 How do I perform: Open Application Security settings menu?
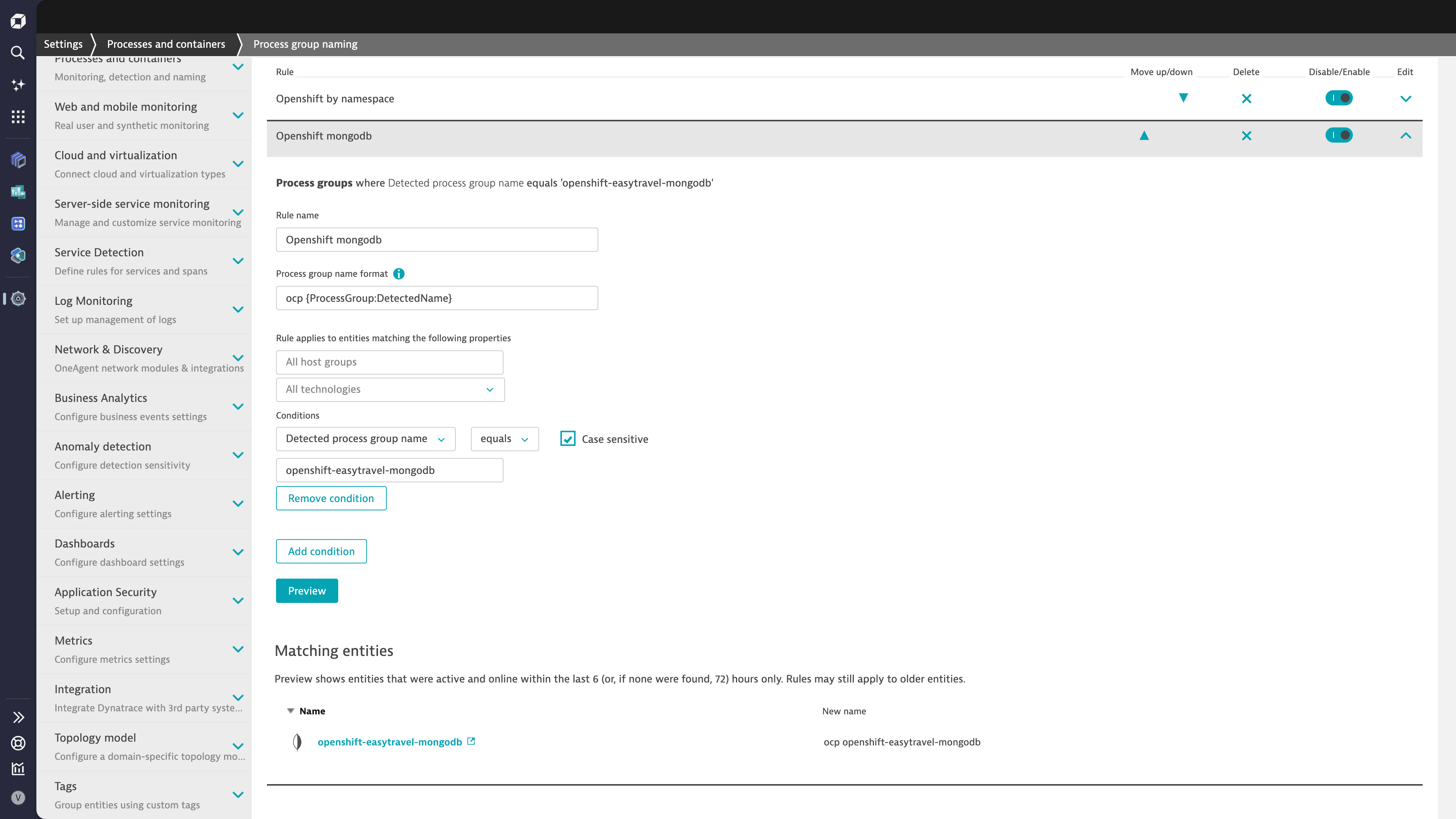(x=144, y=601)
